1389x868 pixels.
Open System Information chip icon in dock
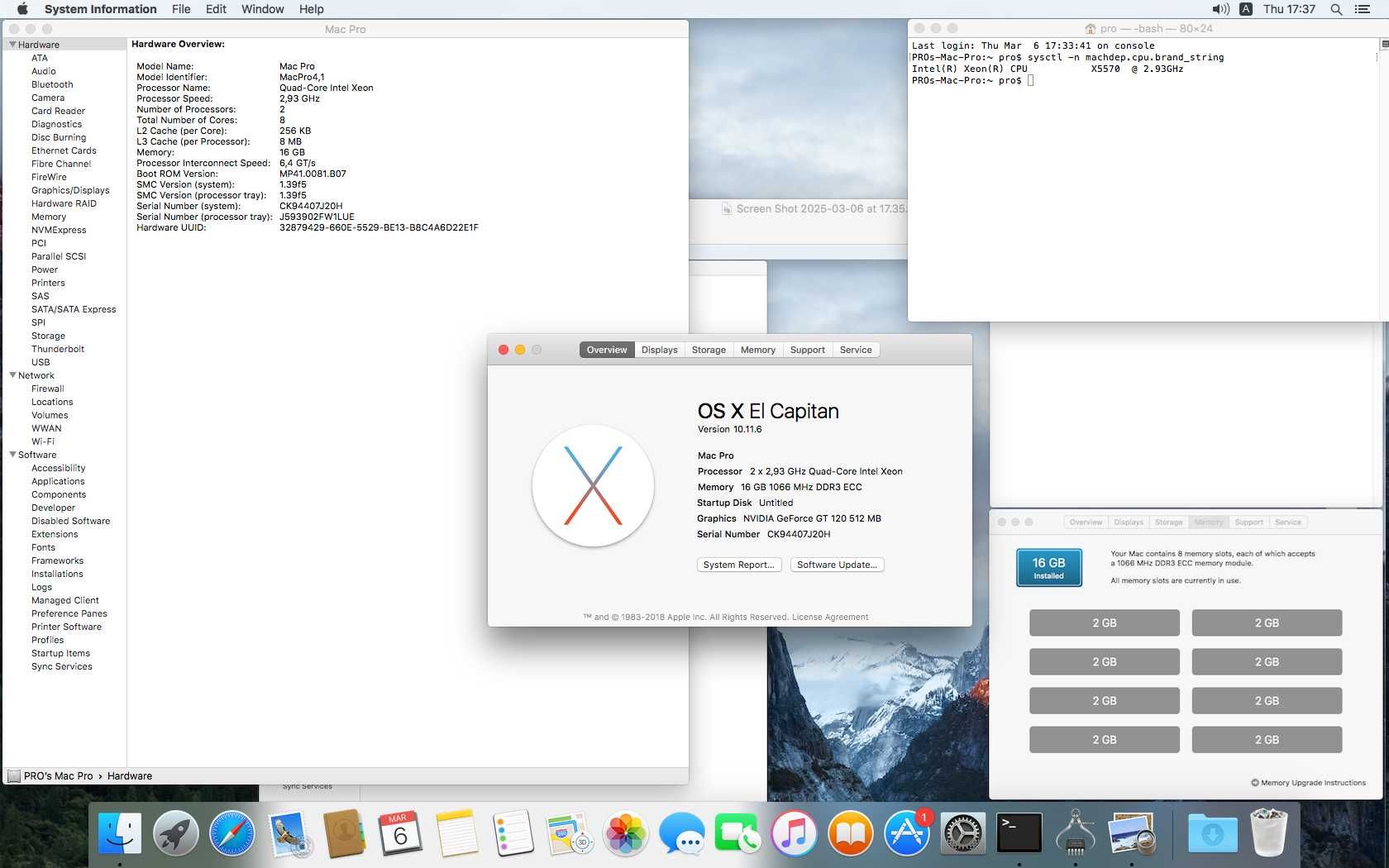point(1076,832)
